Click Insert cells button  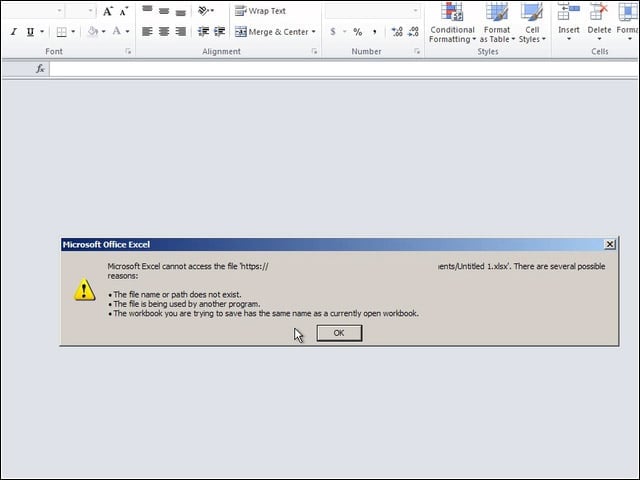569,23
